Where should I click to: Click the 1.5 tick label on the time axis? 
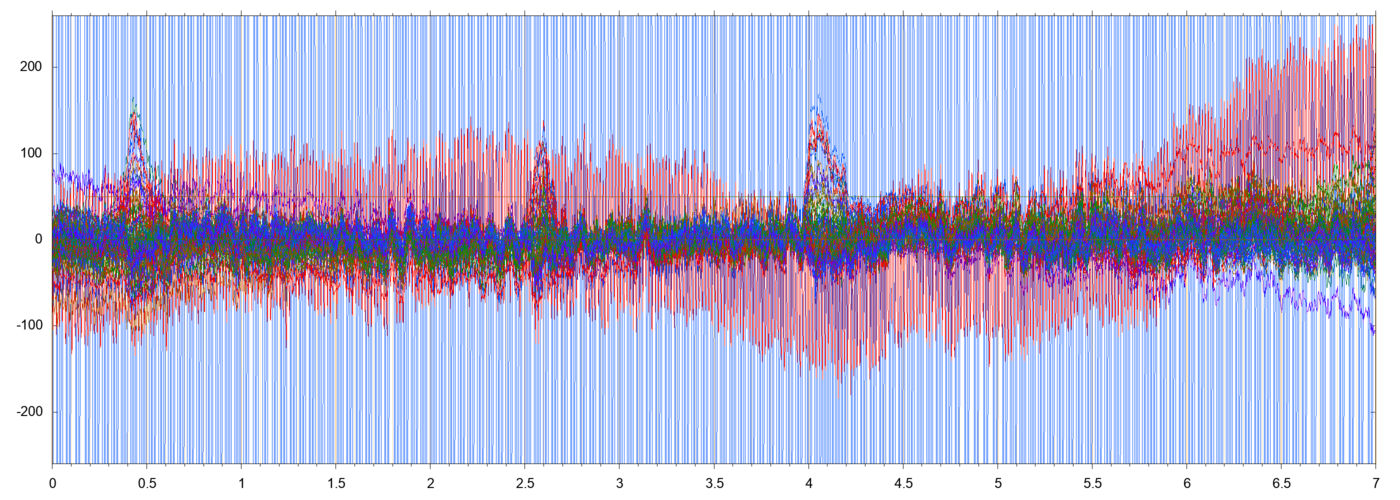(336, 482)
